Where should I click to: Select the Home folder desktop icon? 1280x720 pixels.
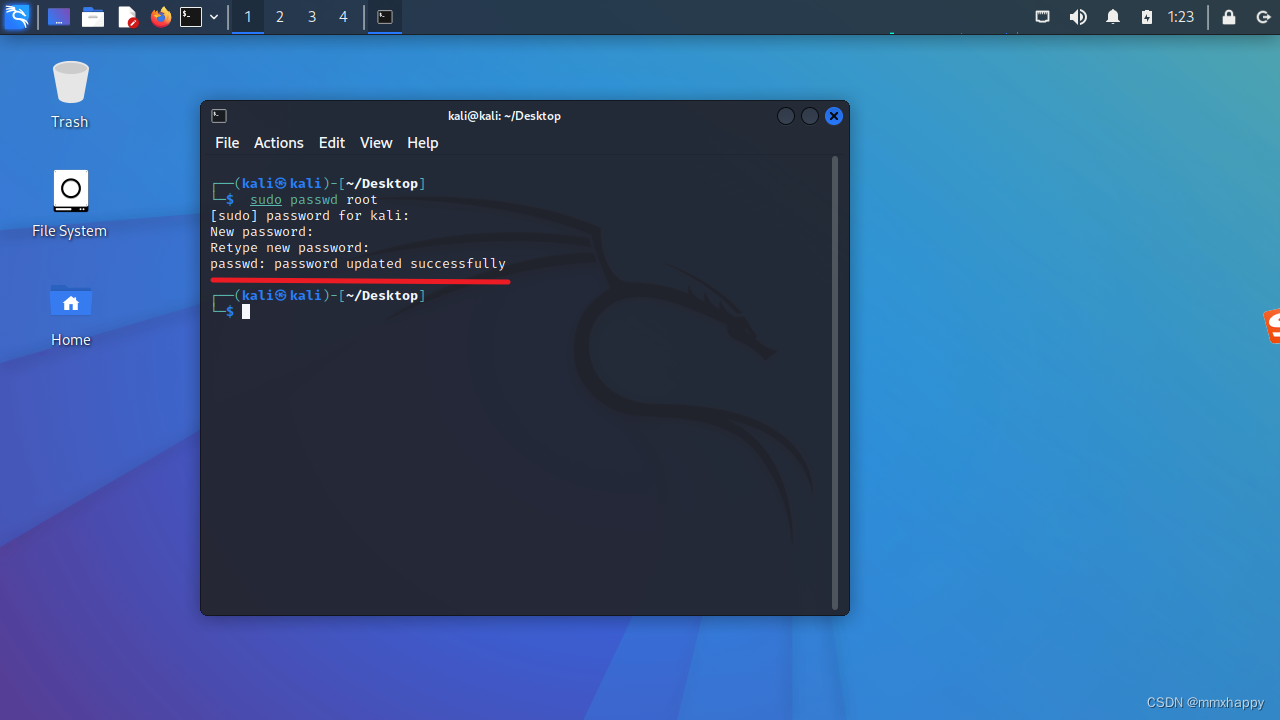(x=70, y=314)
